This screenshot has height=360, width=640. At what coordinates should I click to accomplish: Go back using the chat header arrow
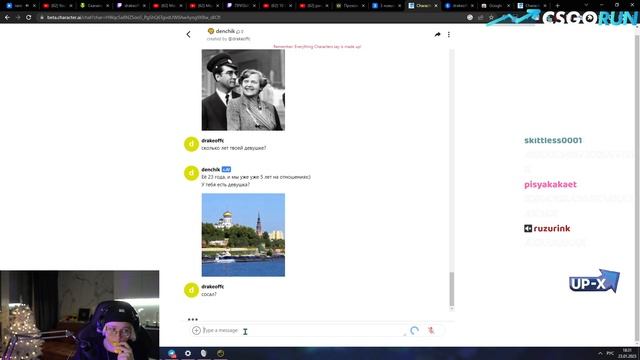coord(189,35)
